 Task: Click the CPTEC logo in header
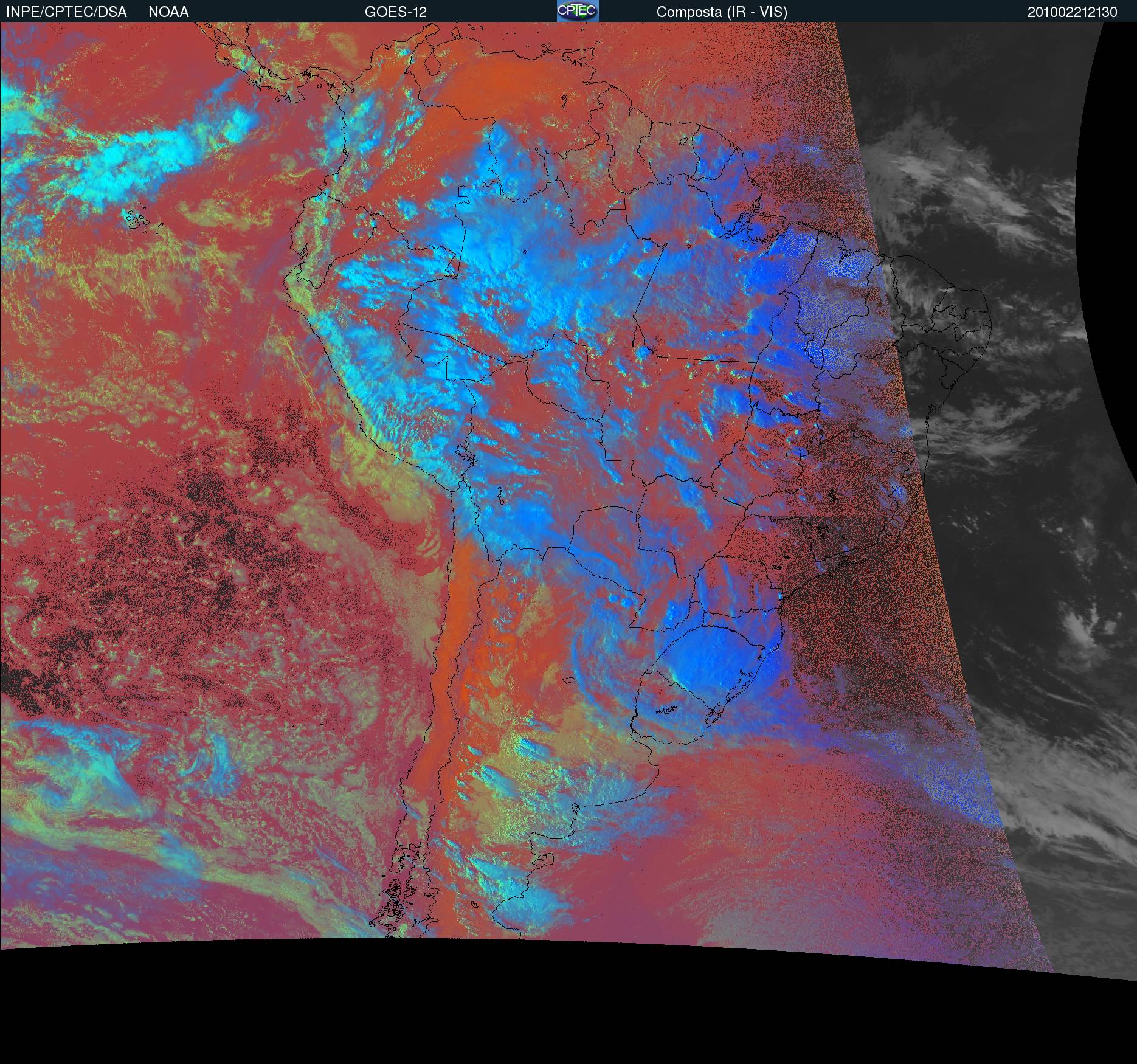(x=577, y=11)
